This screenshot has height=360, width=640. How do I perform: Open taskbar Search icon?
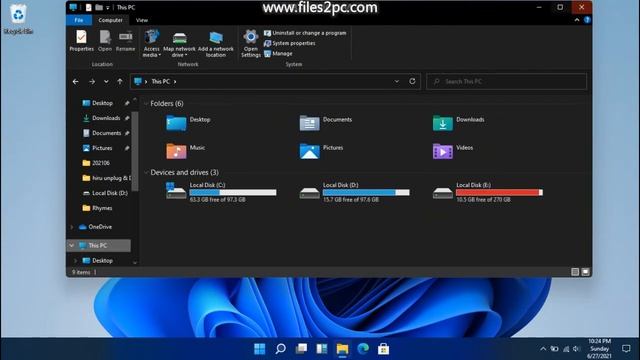point(280,349)
